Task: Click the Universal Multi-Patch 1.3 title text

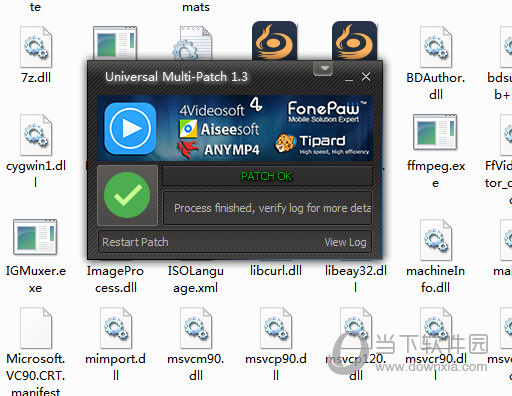Action: tap(176, 77)
